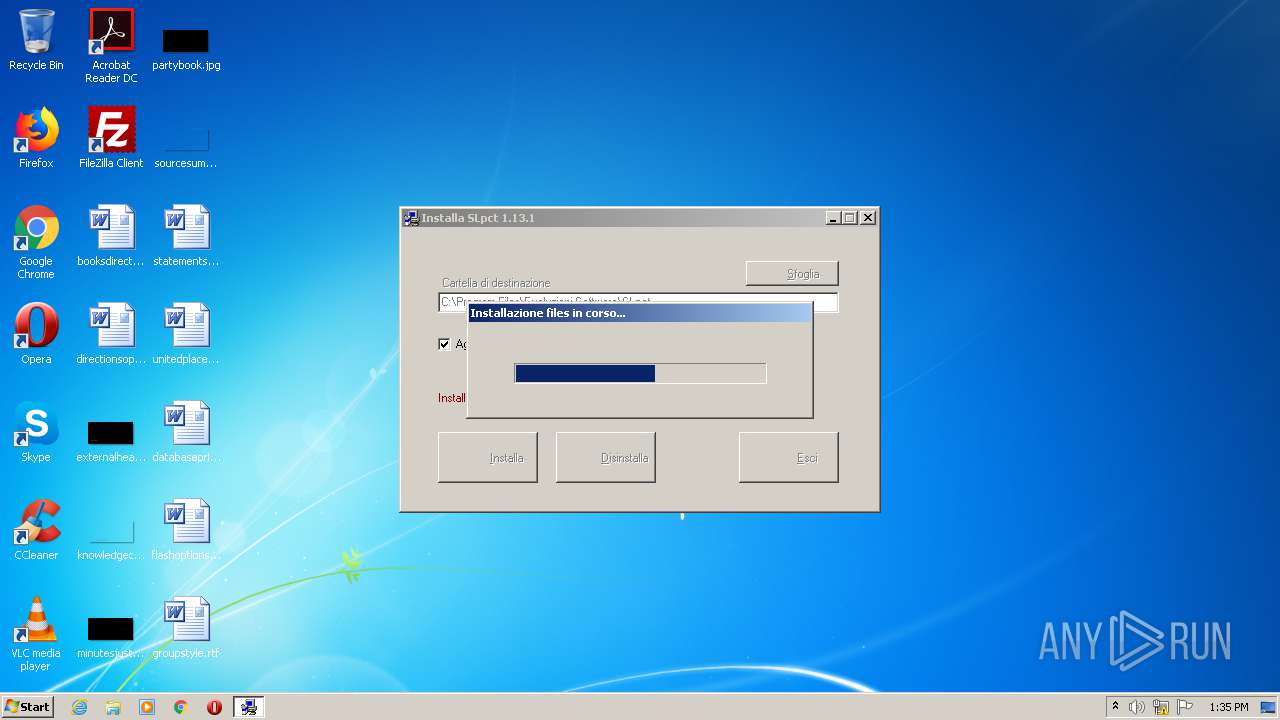Click the destination folder path field
This screenshot has width=1280, height=720.
click(x=638, y=302)
